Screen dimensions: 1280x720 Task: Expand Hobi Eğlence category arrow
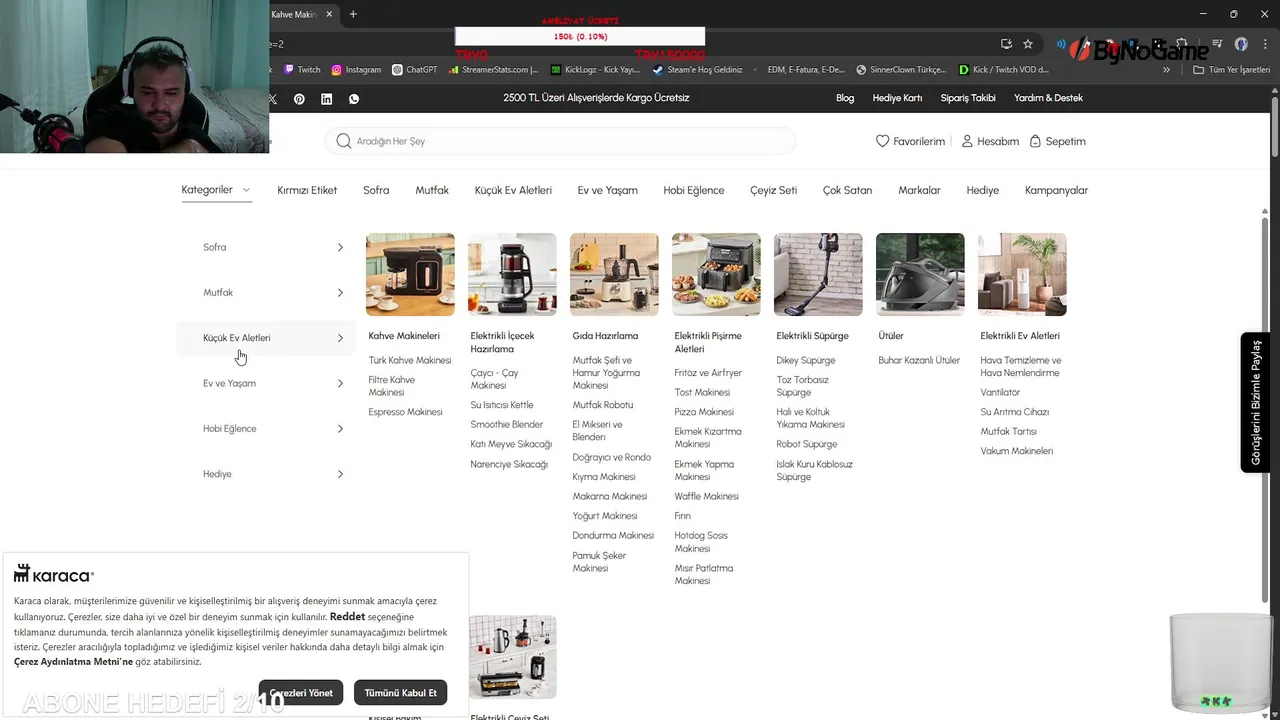[340, 429]
